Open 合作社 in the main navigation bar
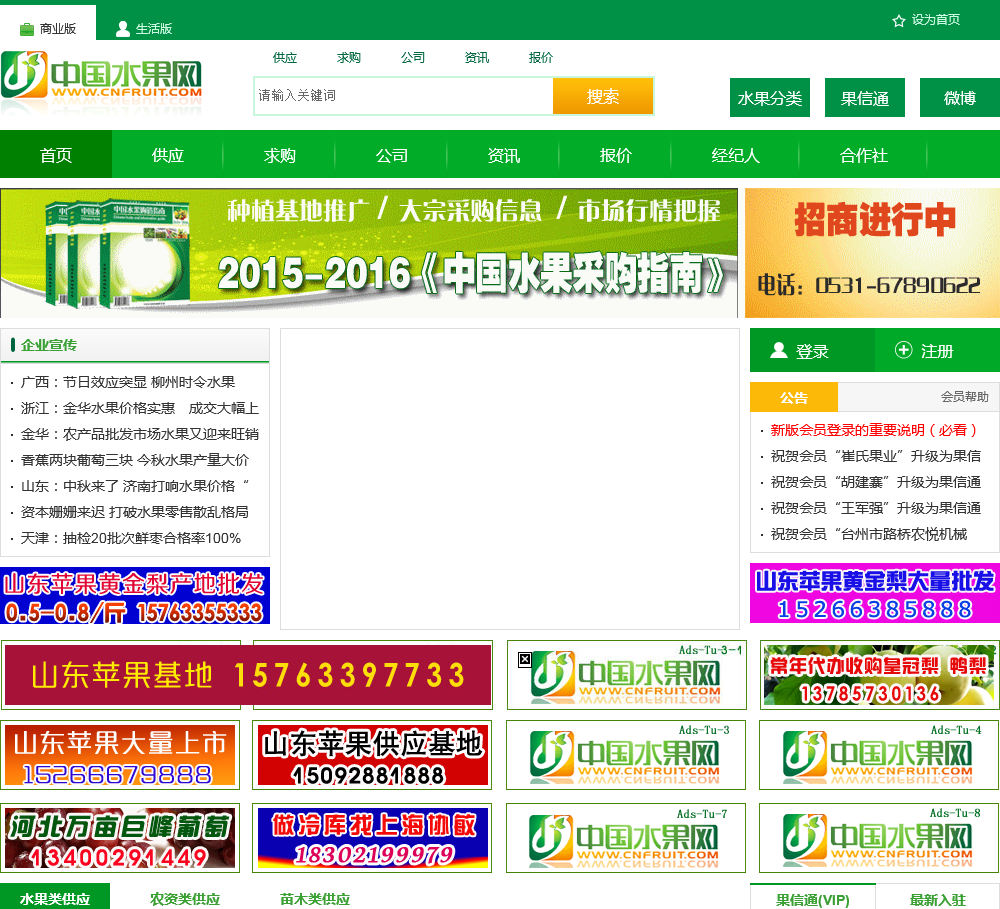1000x909 pixels. 864,154
